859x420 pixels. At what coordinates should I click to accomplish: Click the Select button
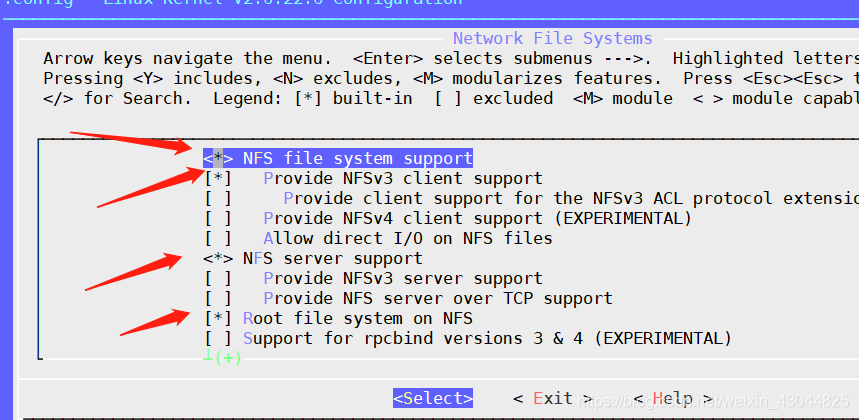point(433,398)
